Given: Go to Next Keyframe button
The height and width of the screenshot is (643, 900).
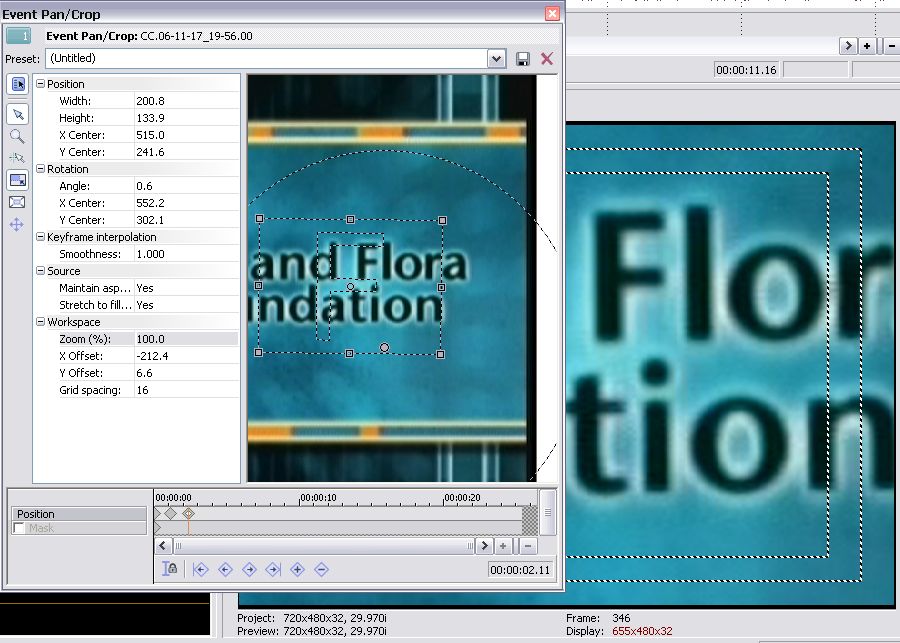Looking at the screenshot, I should (249, 570).
